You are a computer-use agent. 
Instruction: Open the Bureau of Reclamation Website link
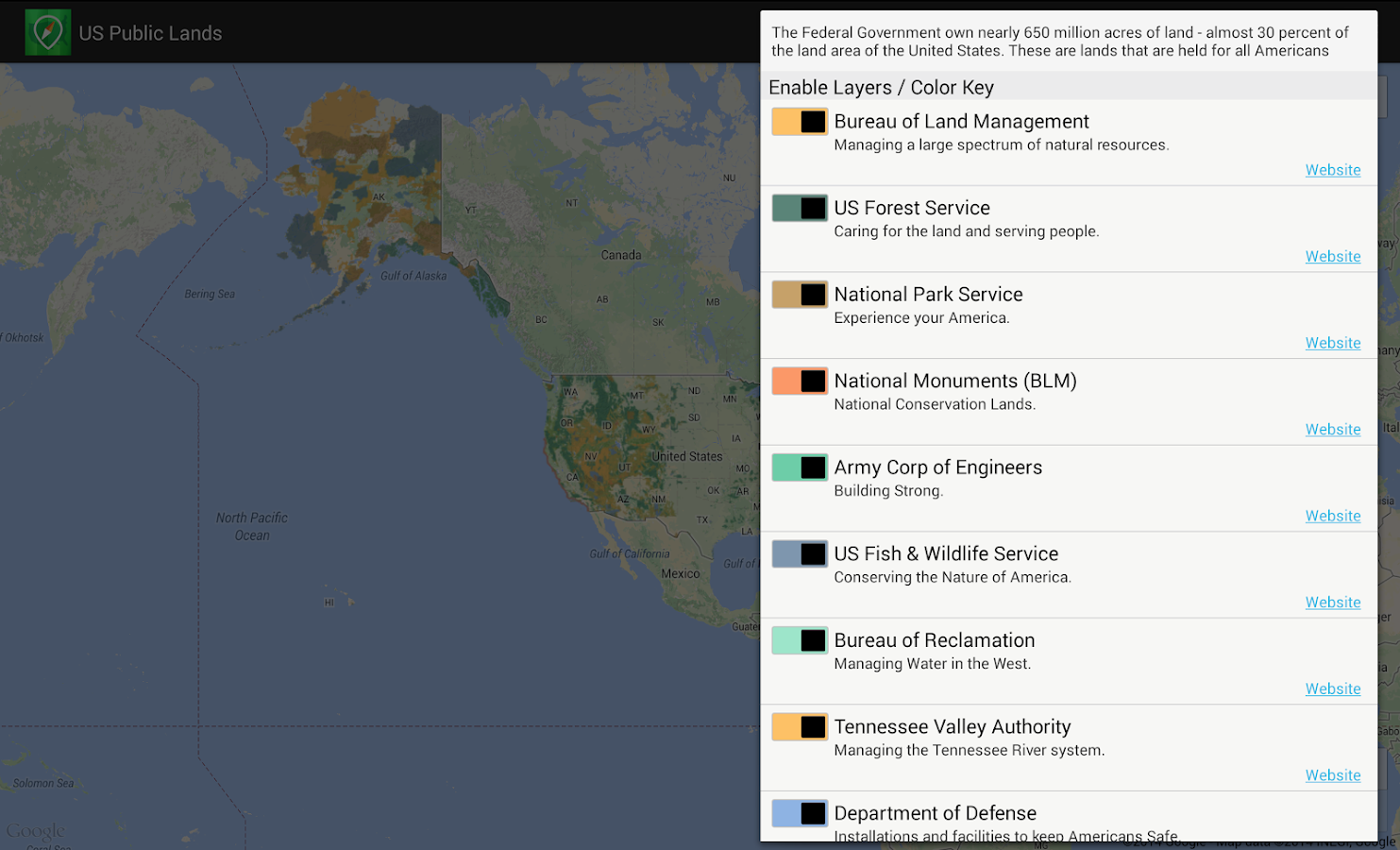pos(1333,689)
